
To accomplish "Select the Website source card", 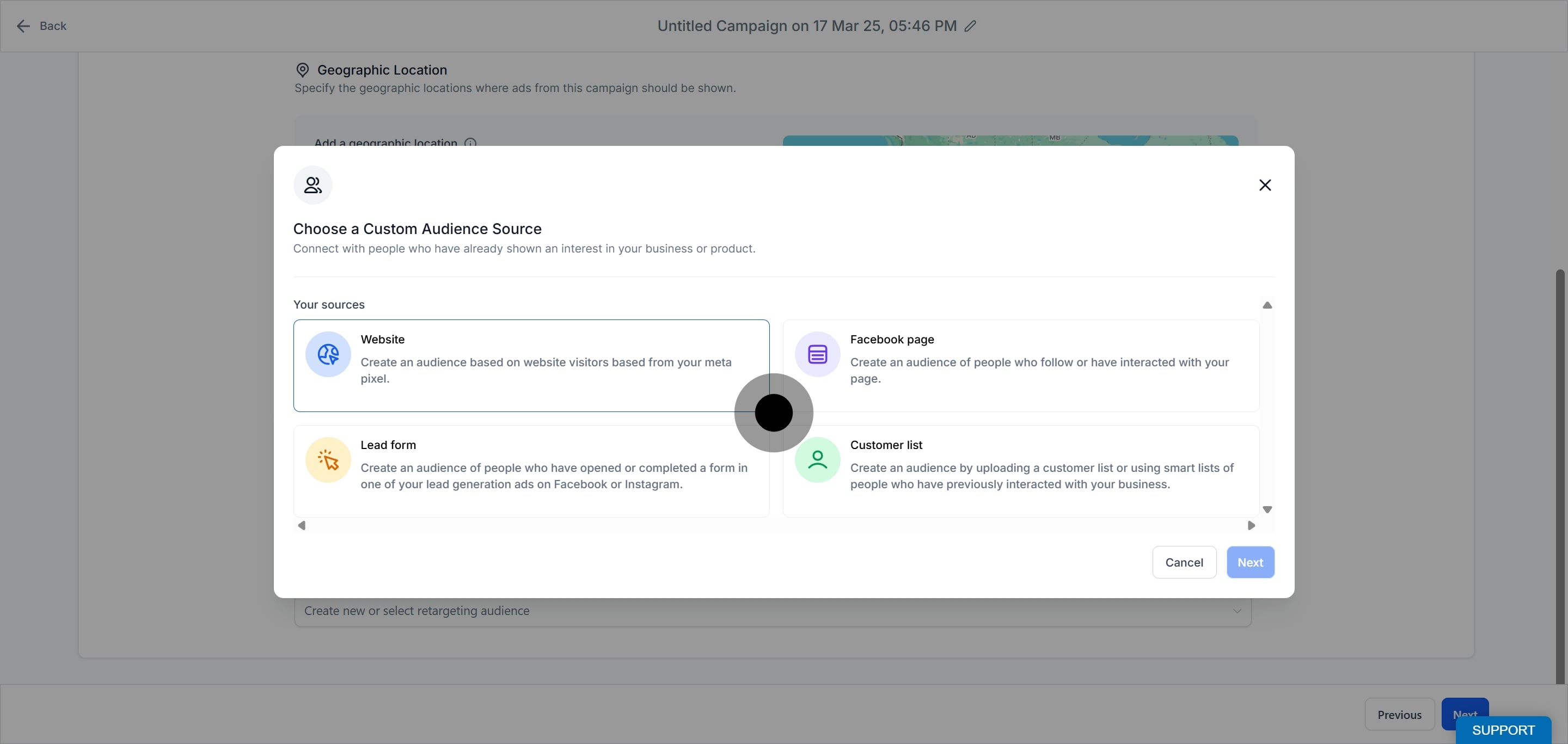I will 531,365.
